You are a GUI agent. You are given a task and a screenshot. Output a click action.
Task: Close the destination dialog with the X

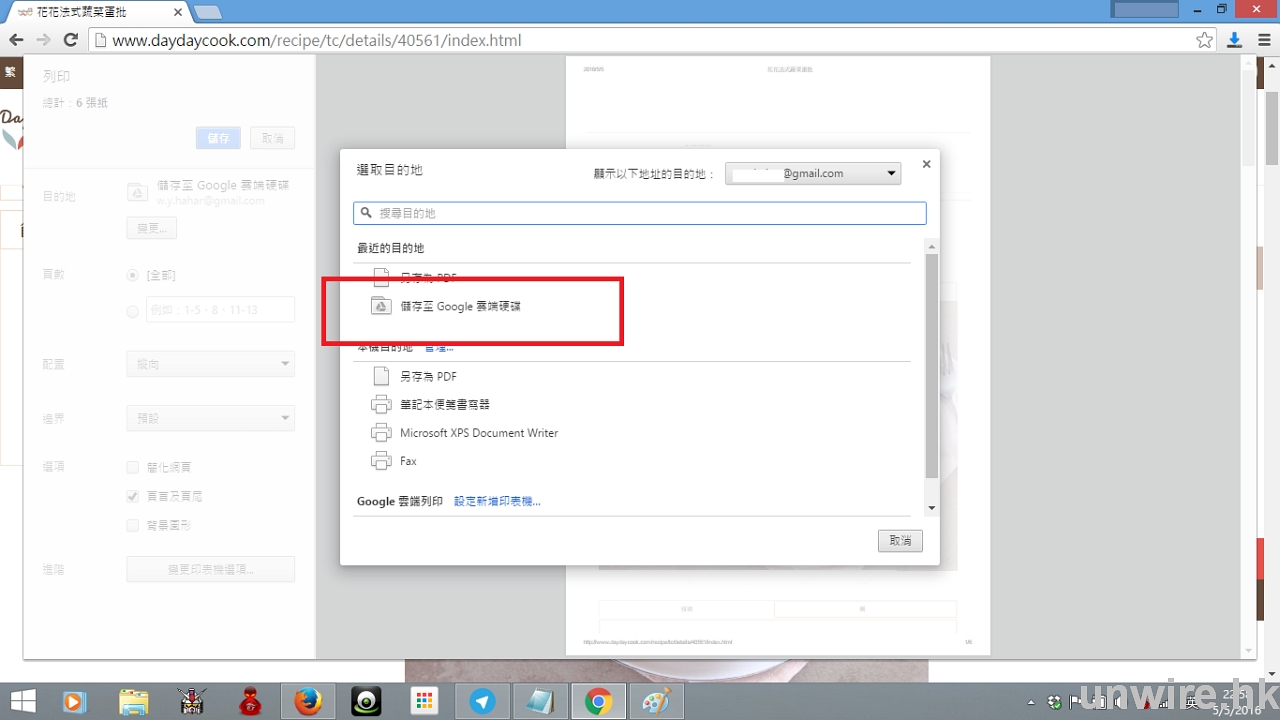pyautogui.click(x=926, y=164)
